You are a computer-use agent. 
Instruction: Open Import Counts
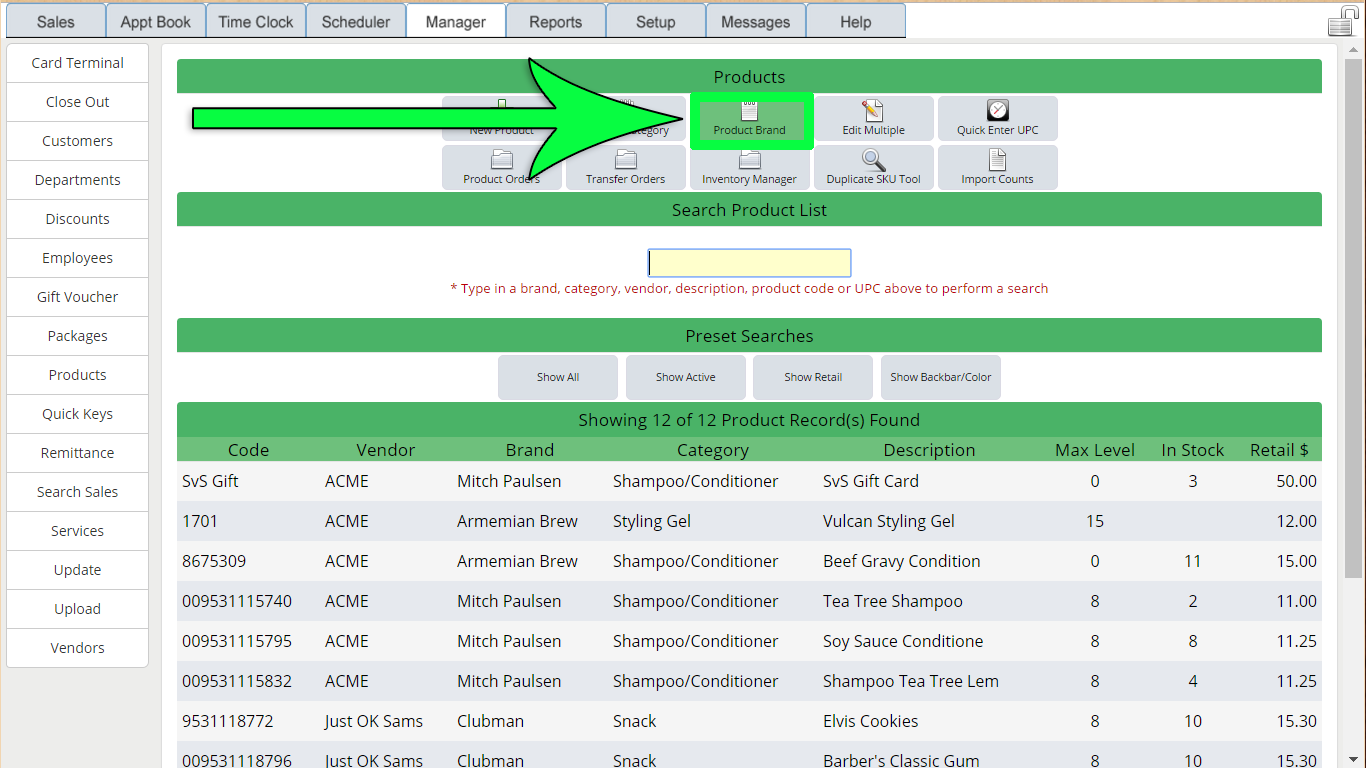[x=997, y=168]
